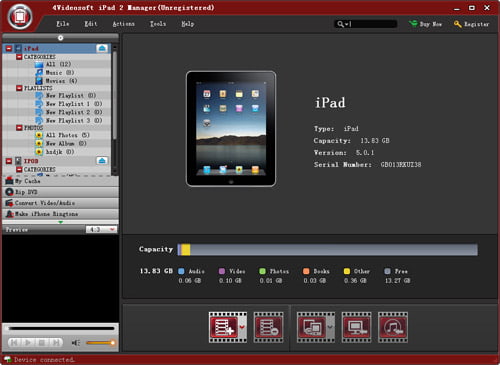This screenshot has height=365, width=500.
Task: Click the Add File filmstrip button
Action: tap(224, 327)
